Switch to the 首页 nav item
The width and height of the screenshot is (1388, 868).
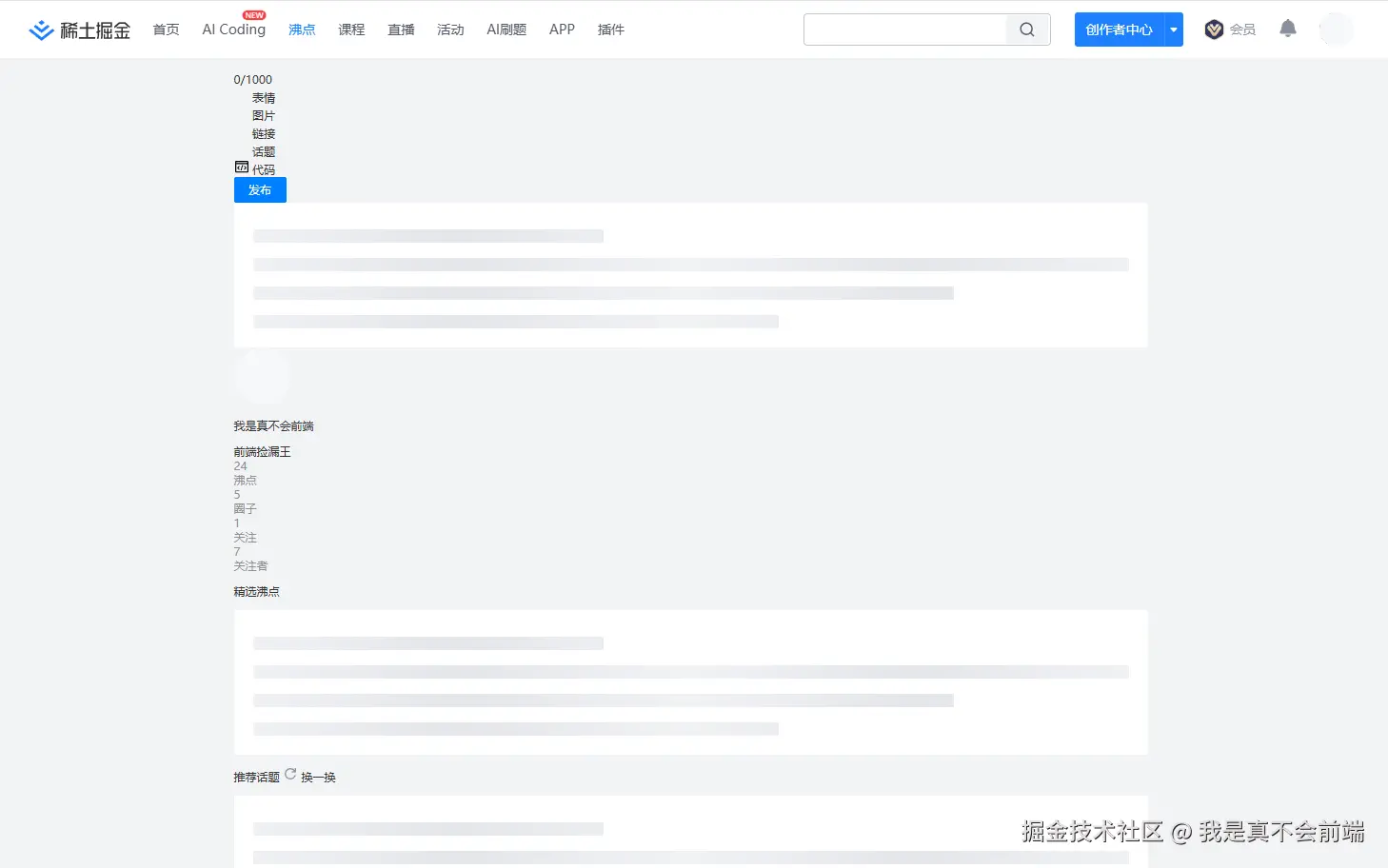166,30
